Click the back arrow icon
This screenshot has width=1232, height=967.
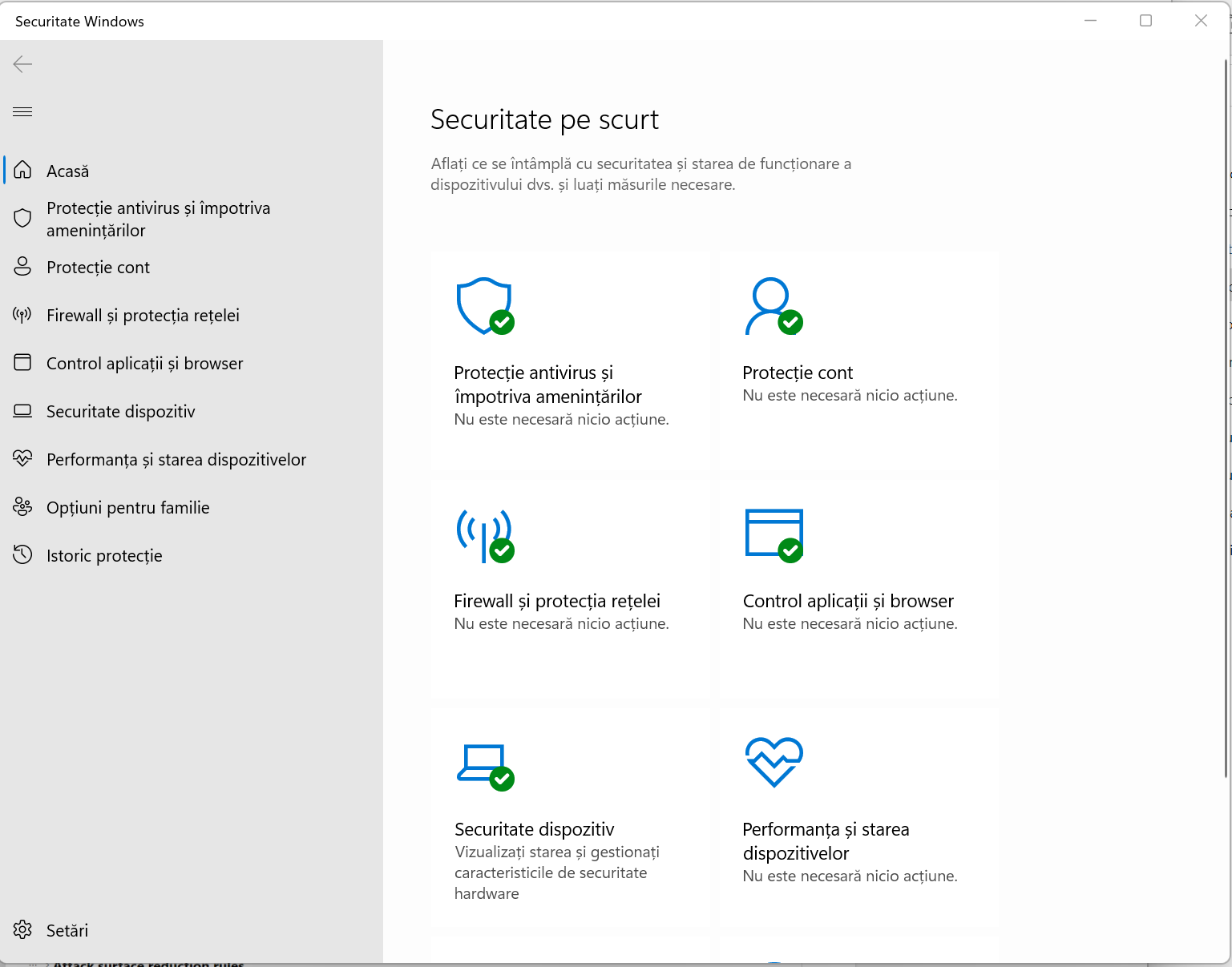pos(22,64)
